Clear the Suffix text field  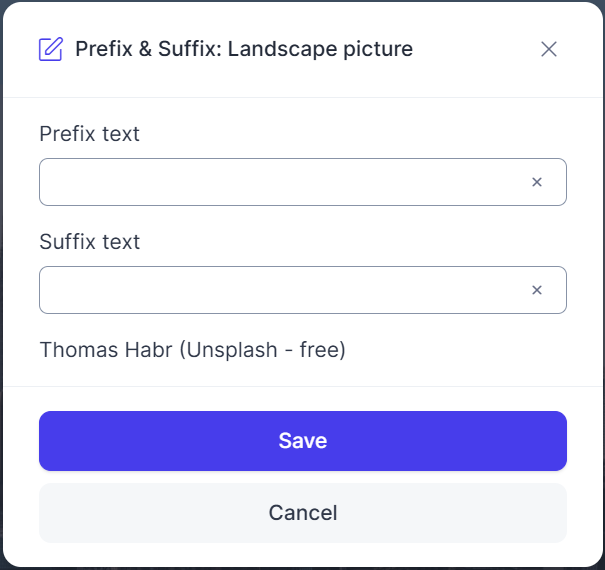tap(537, 290)
